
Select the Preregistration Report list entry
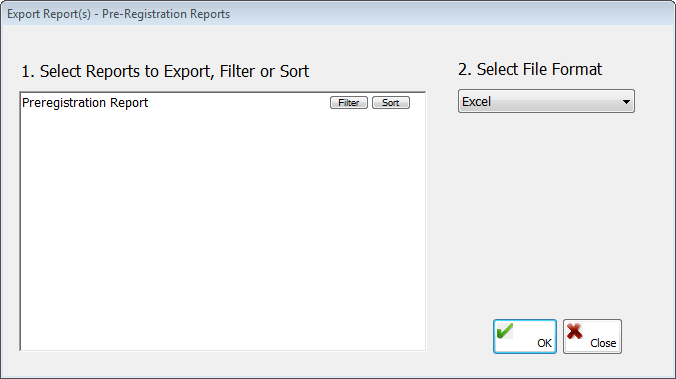[85, 103]
